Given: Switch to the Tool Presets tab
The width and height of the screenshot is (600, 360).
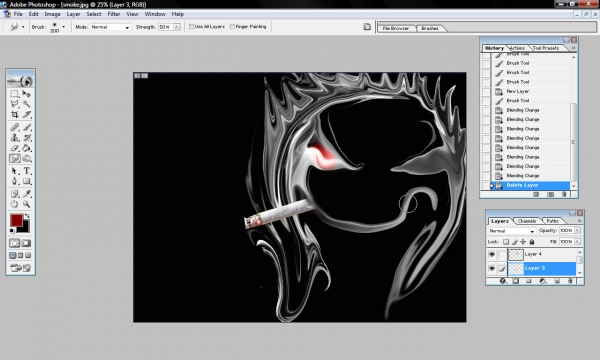Looking at the screenshot, I should (546, 48).
